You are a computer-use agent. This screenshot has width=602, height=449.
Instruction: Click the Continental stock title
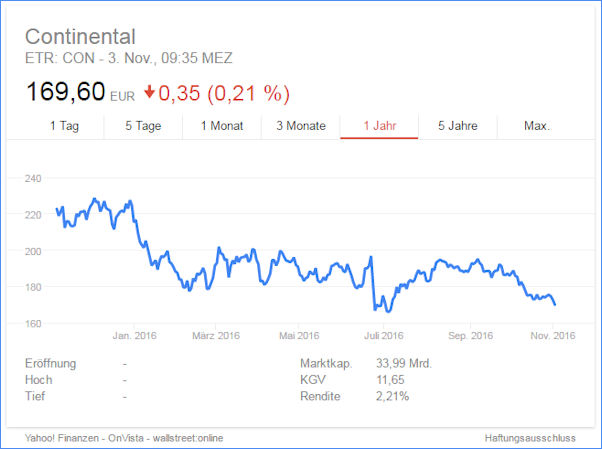[x=80, y=37]
